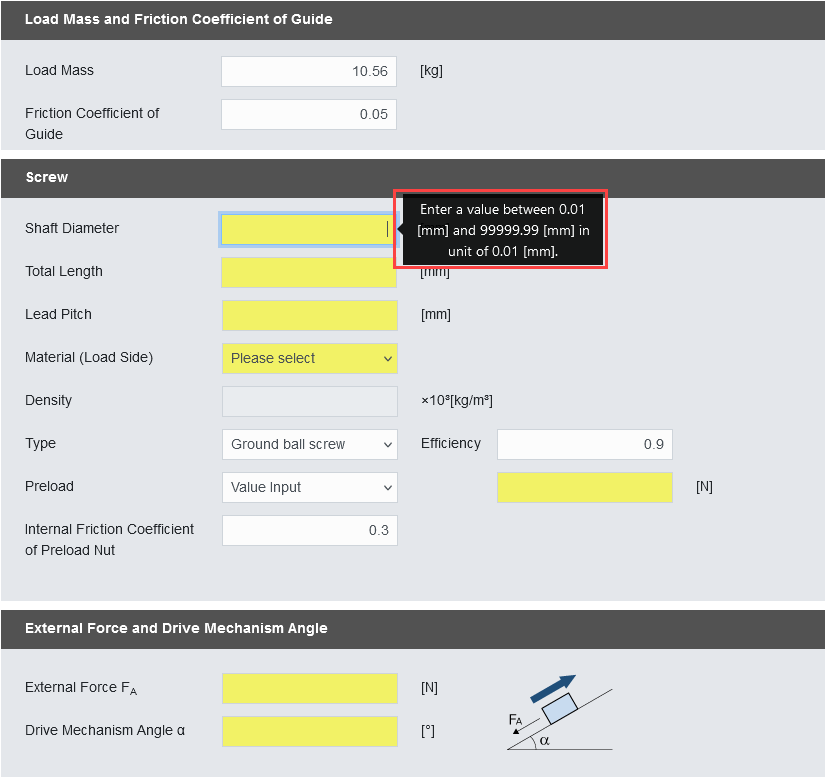This screenshot has width=825, height=780.
Task: Focus the Shaft Diameter input field
Action: coord(309,229)
